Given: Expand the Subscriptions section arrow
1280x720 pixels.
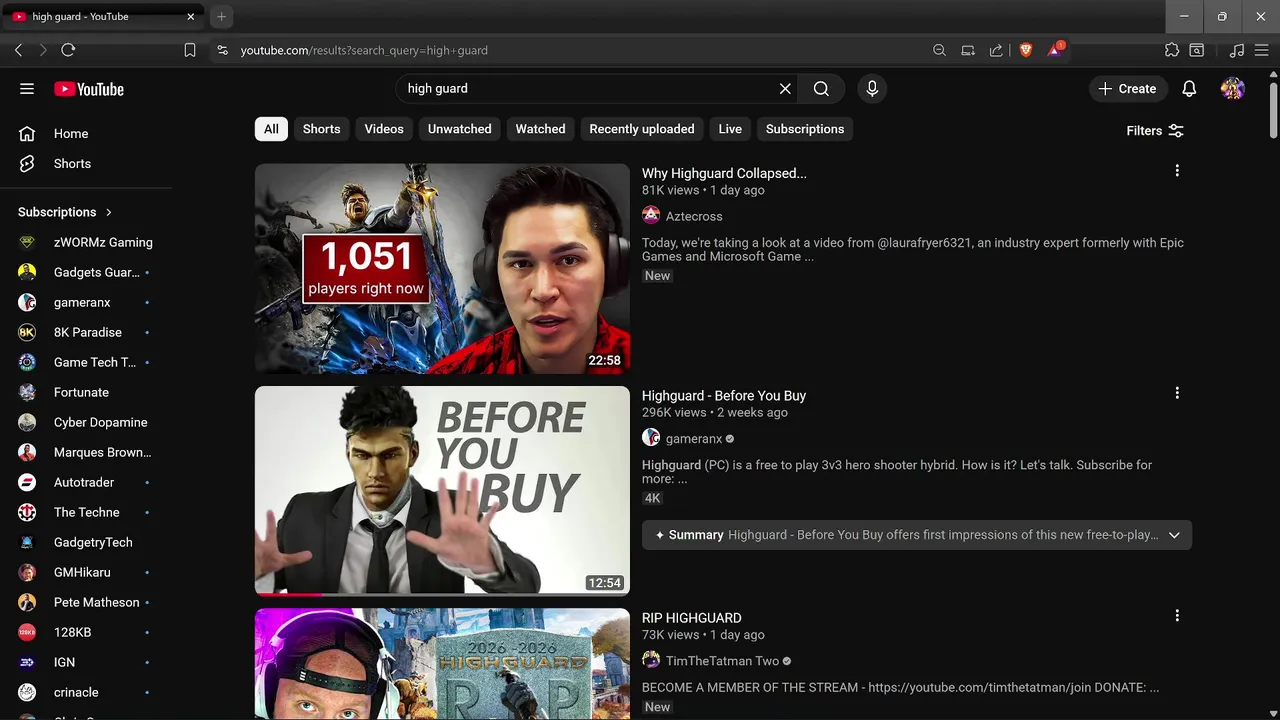Looking at the screenshot, I should pos(109,212).
